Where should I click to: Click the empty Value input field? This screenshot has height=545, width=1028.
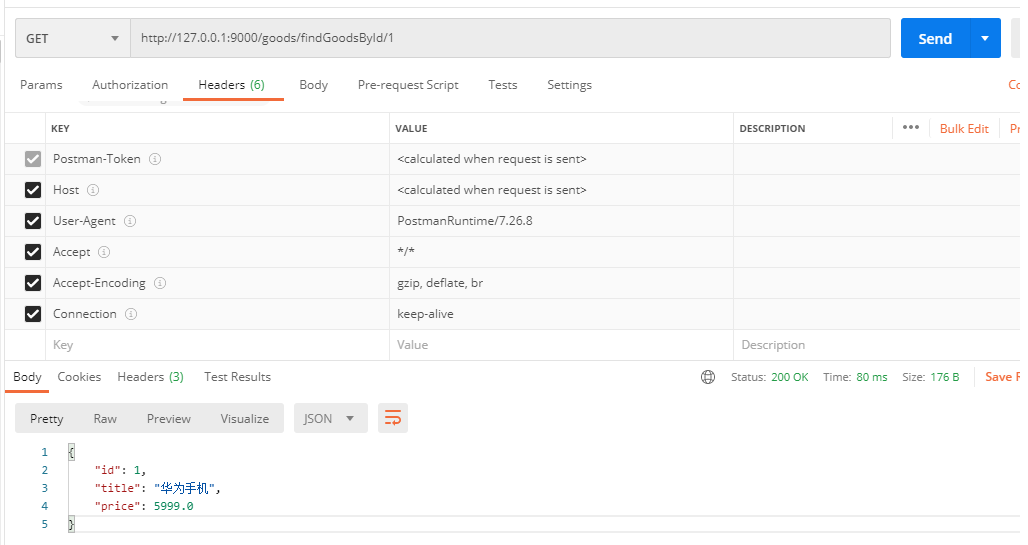561,345
